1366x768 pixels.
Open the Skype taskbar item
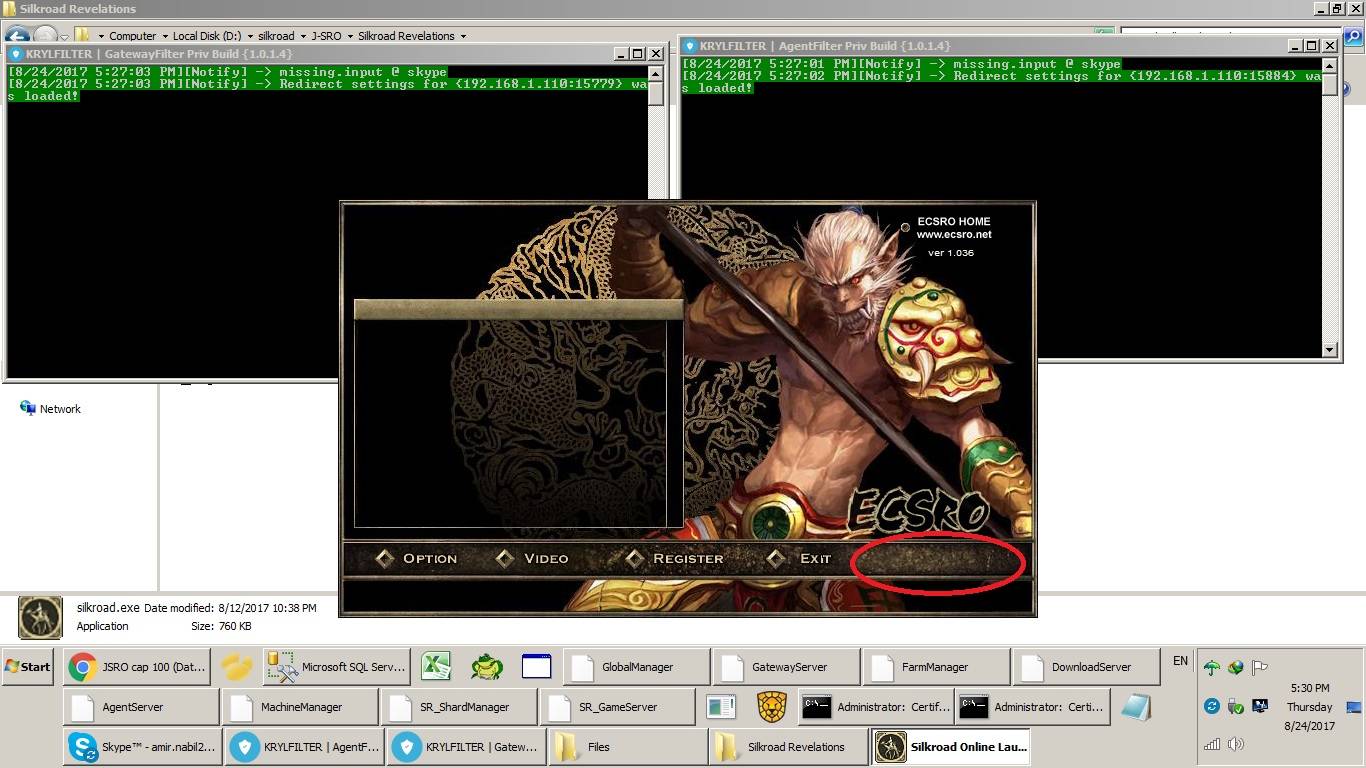(141, 747)
